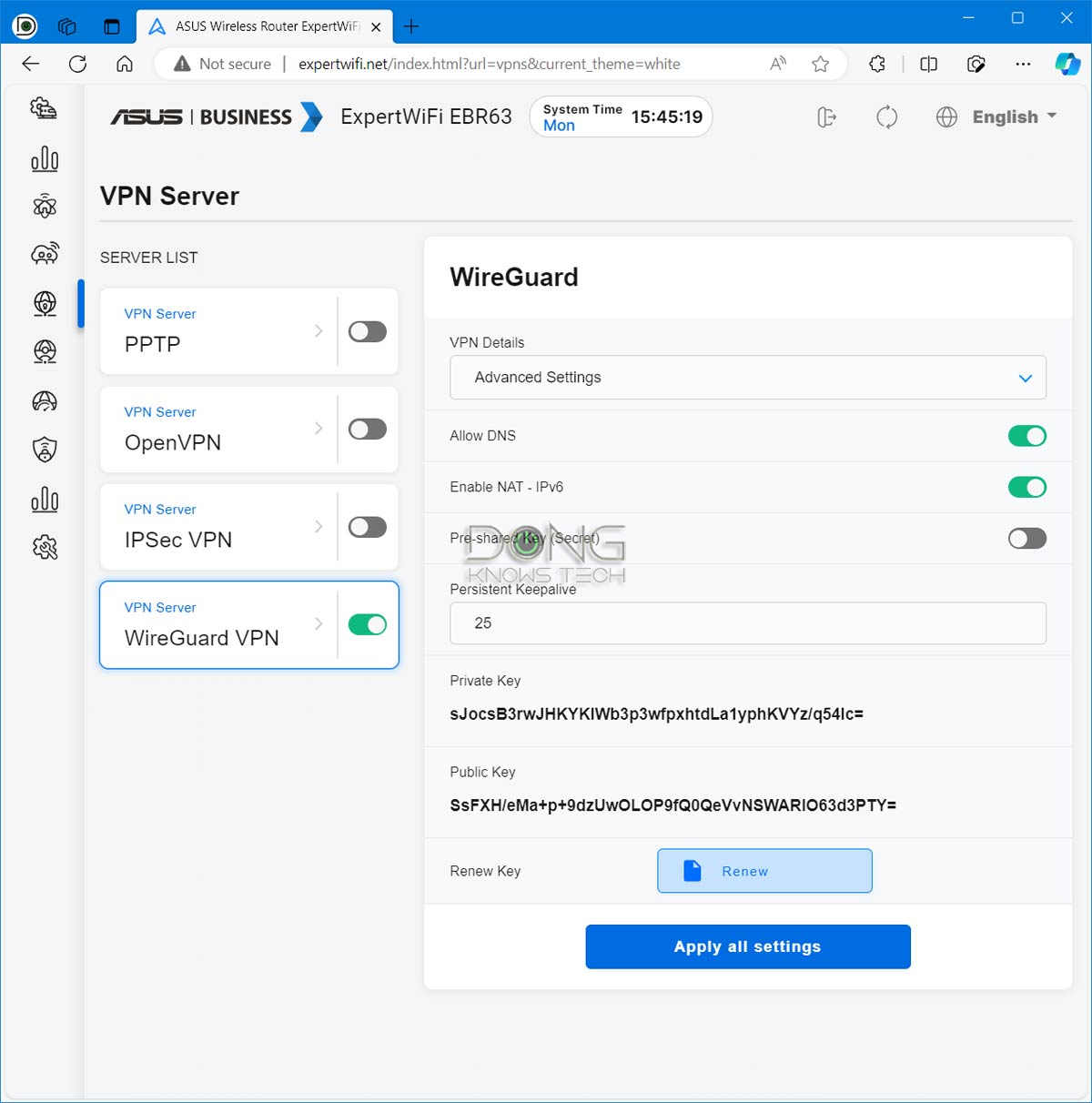Click the ExpertWiFi EBR63 model name

tap(426, 116)
